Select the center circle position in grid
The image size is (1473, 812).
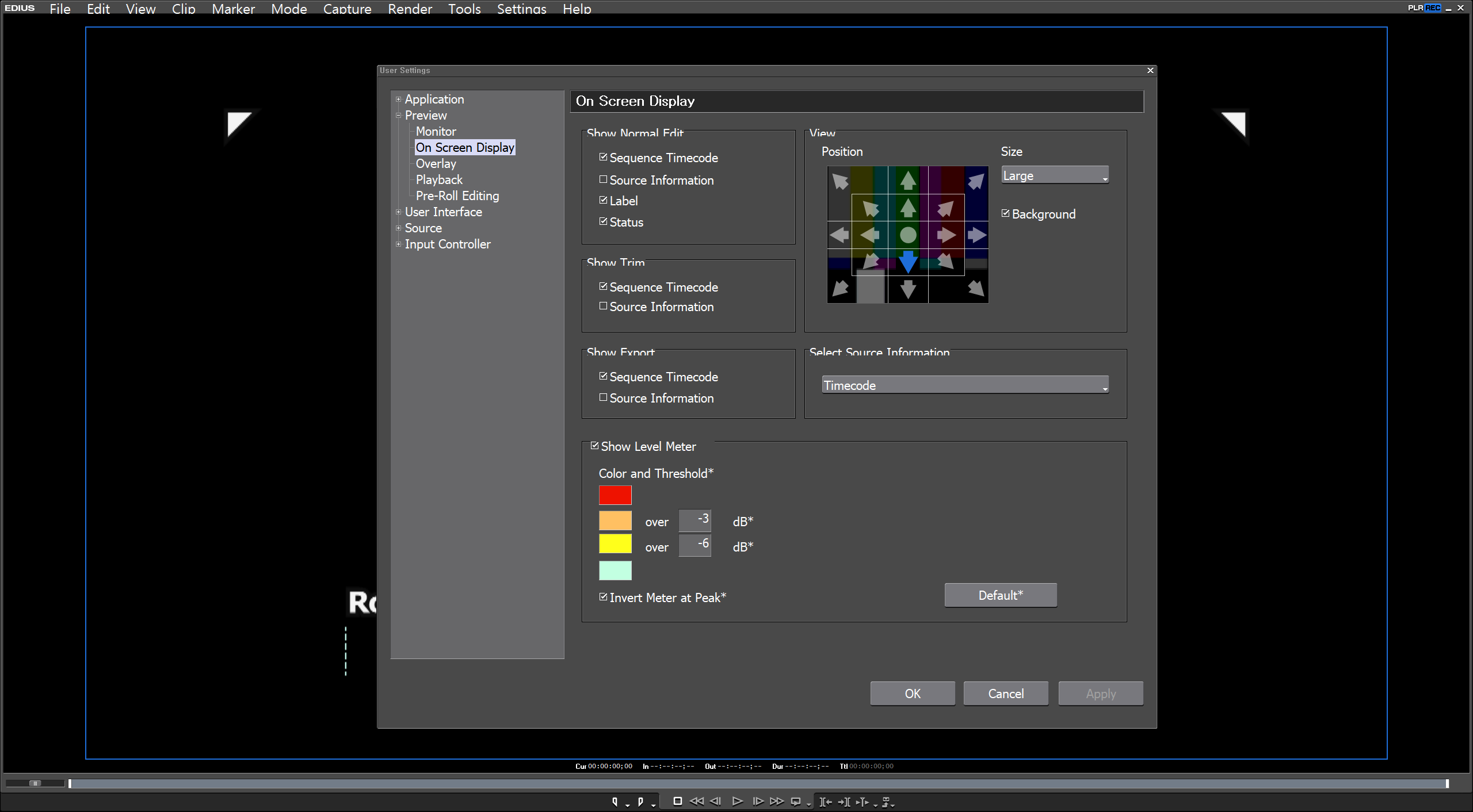click(907, 235)
